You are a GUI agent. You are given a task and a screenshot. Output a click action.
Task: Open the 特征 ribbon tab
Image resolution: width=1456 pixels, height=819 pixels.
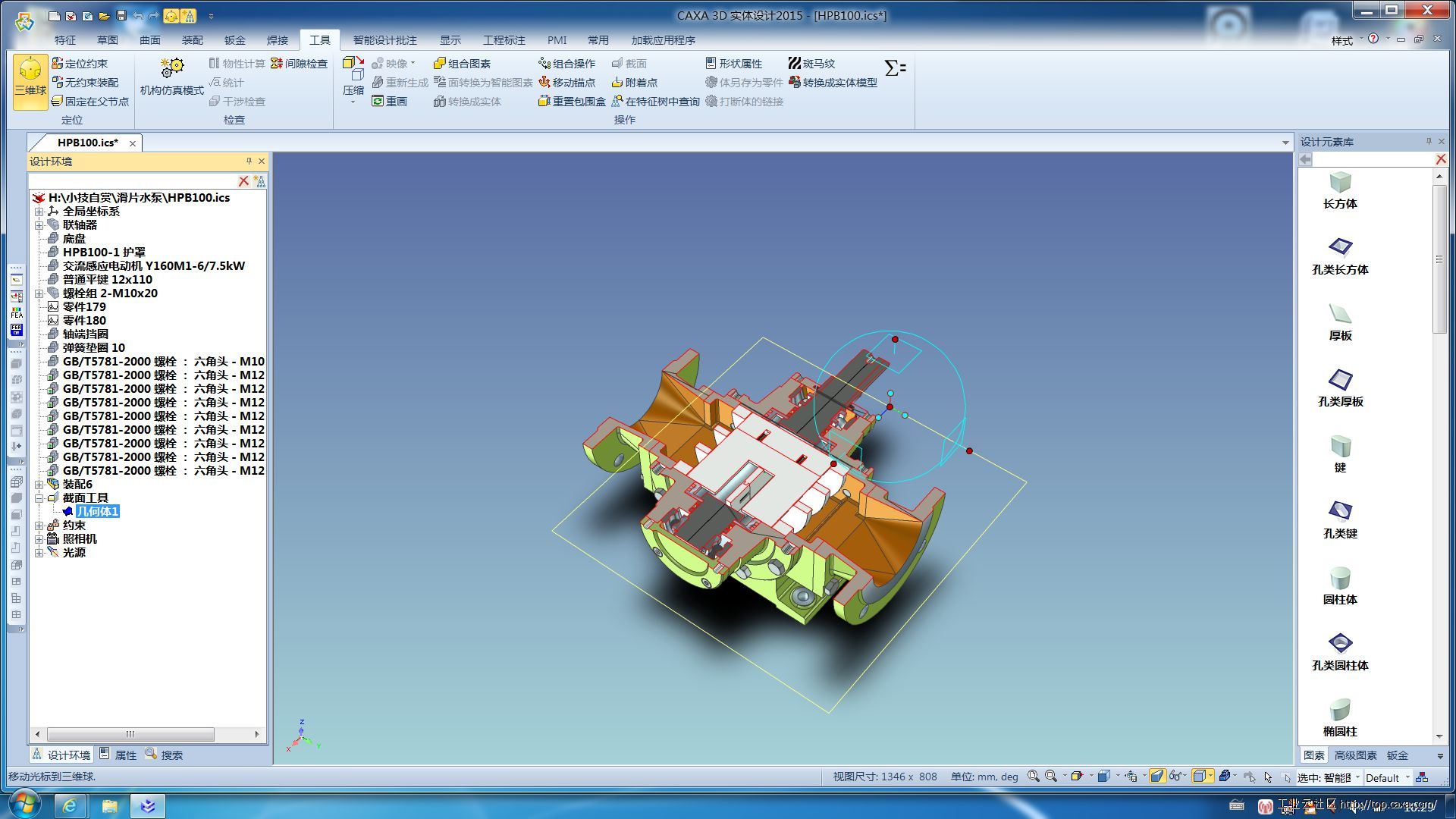pos(65,40)
